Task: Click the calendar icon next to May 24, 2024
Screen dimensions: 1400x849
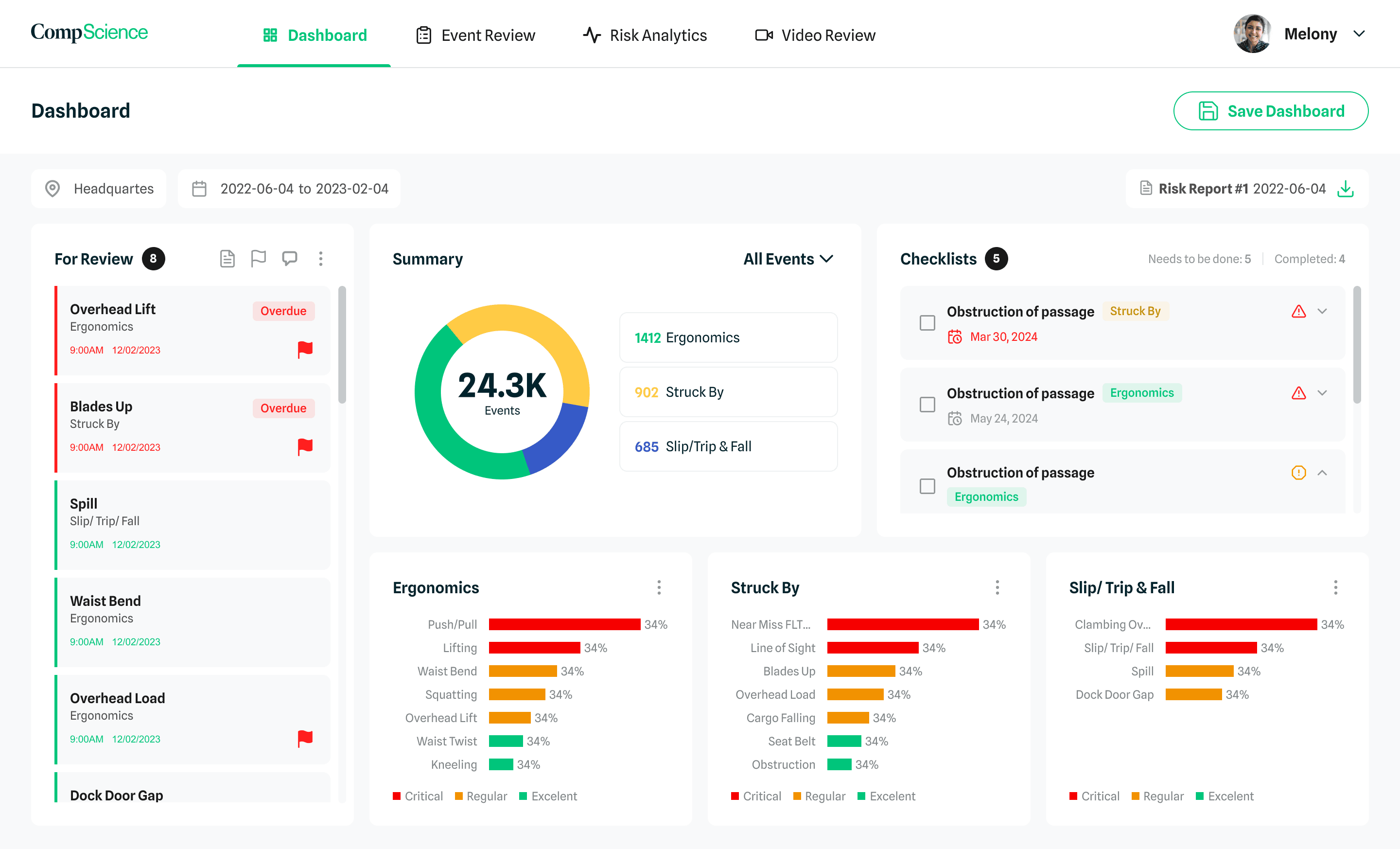Action: 955,419
